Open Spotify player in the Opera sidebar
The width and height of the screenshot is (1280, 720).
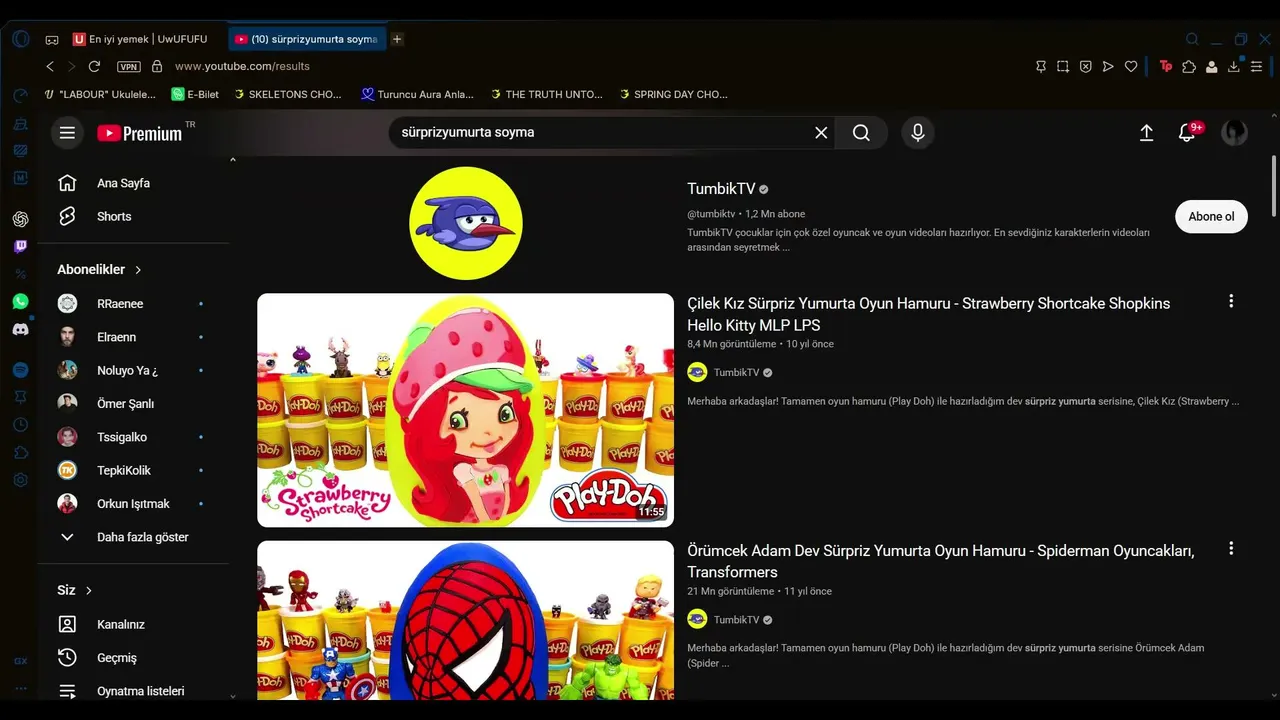[x=20, y=370]
